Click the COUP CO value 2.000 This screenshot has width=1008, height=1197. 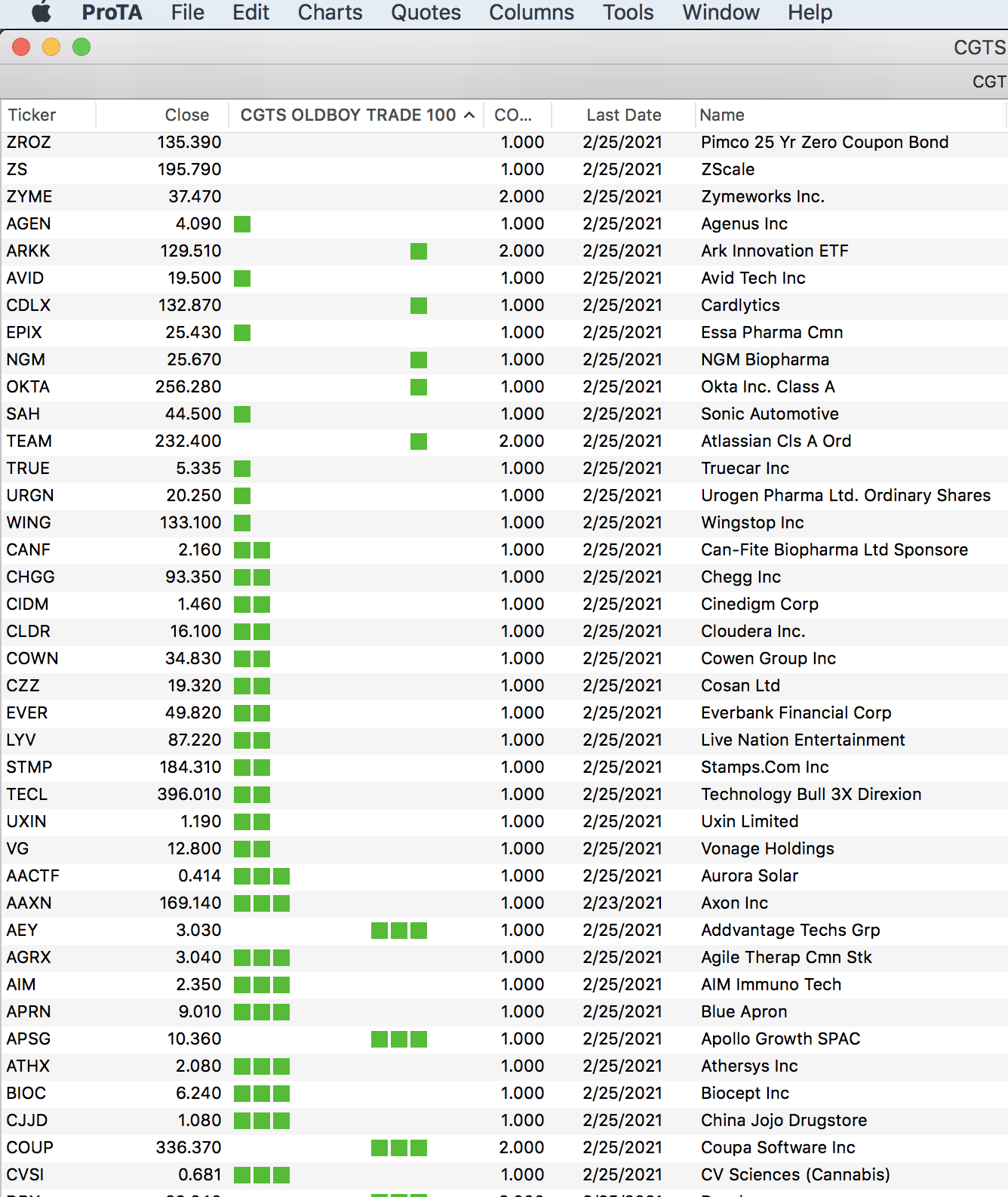[x=521, y=1147]
